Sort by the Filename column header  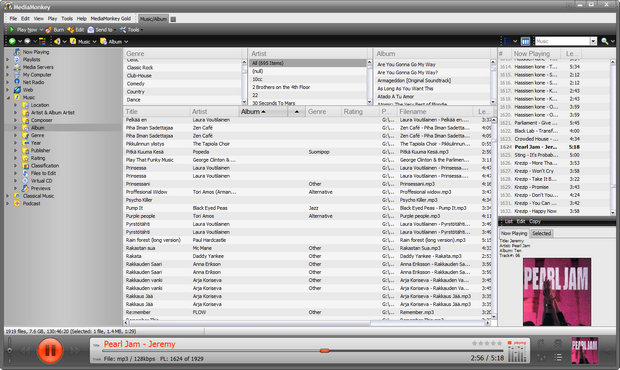[x=435, y=112]
